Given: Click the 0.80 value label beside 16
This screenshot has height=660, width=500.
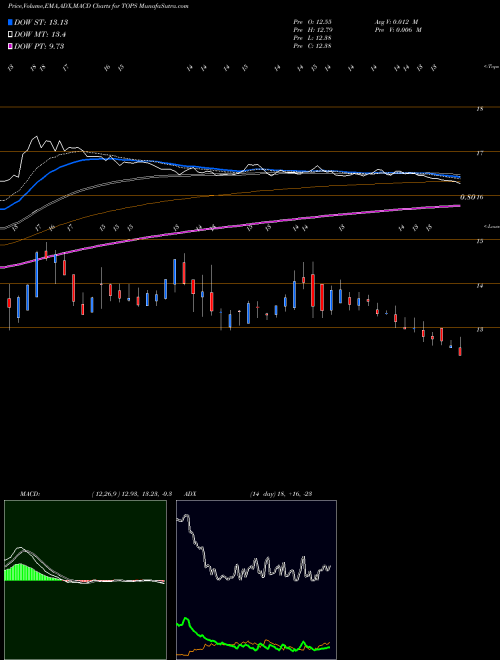Looking at the screenshot, I should [467, 197].
